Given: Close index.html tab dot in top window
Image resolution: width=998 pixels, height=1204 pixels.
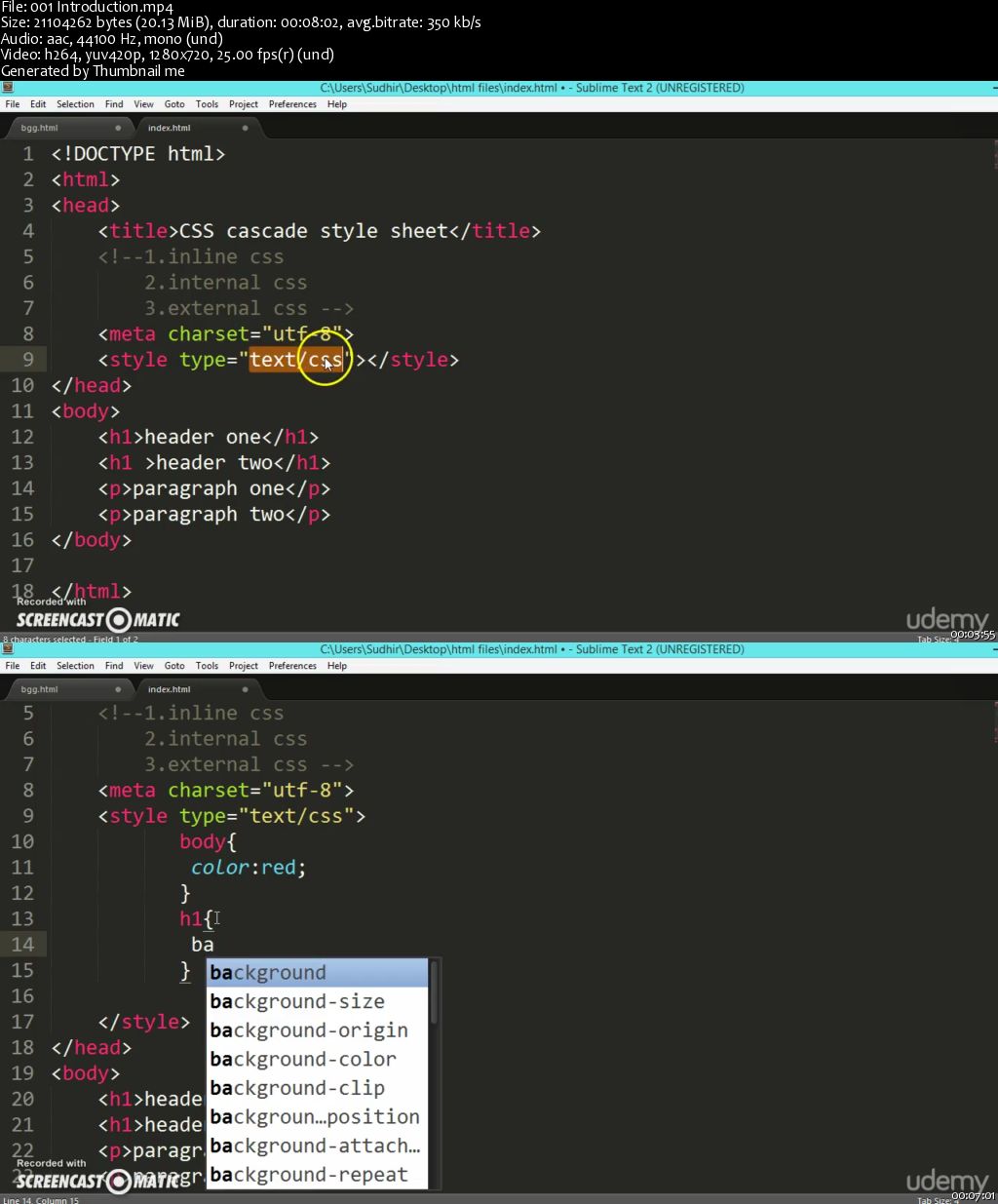Looking at the screenshot, I should (245, 128).
